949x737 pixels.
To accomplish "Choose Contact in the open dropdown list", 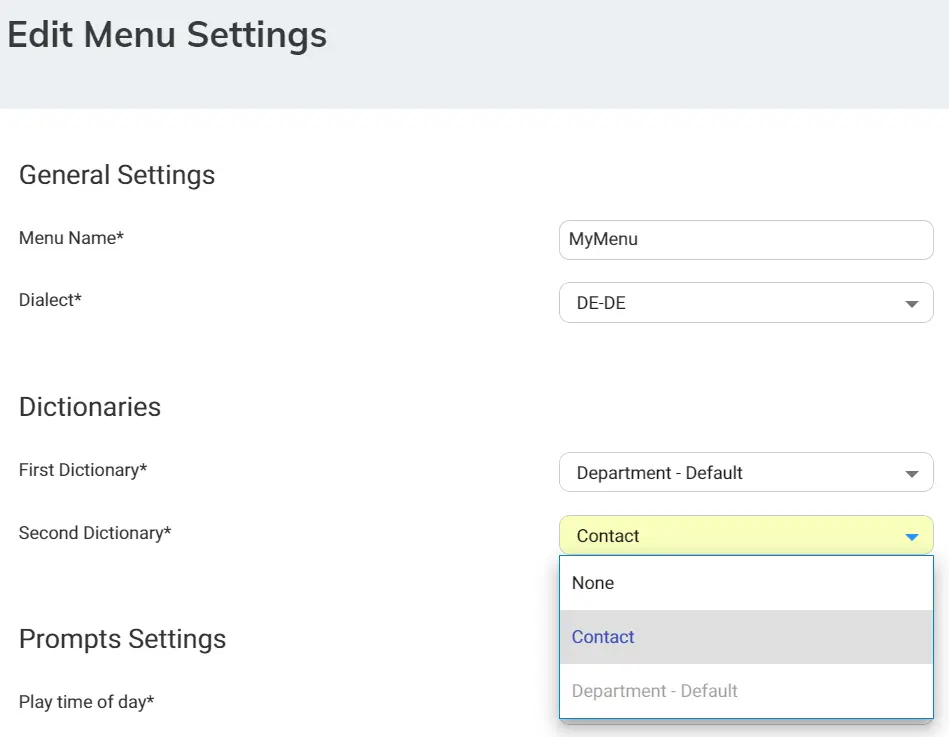I will click(x=746, y=637).
